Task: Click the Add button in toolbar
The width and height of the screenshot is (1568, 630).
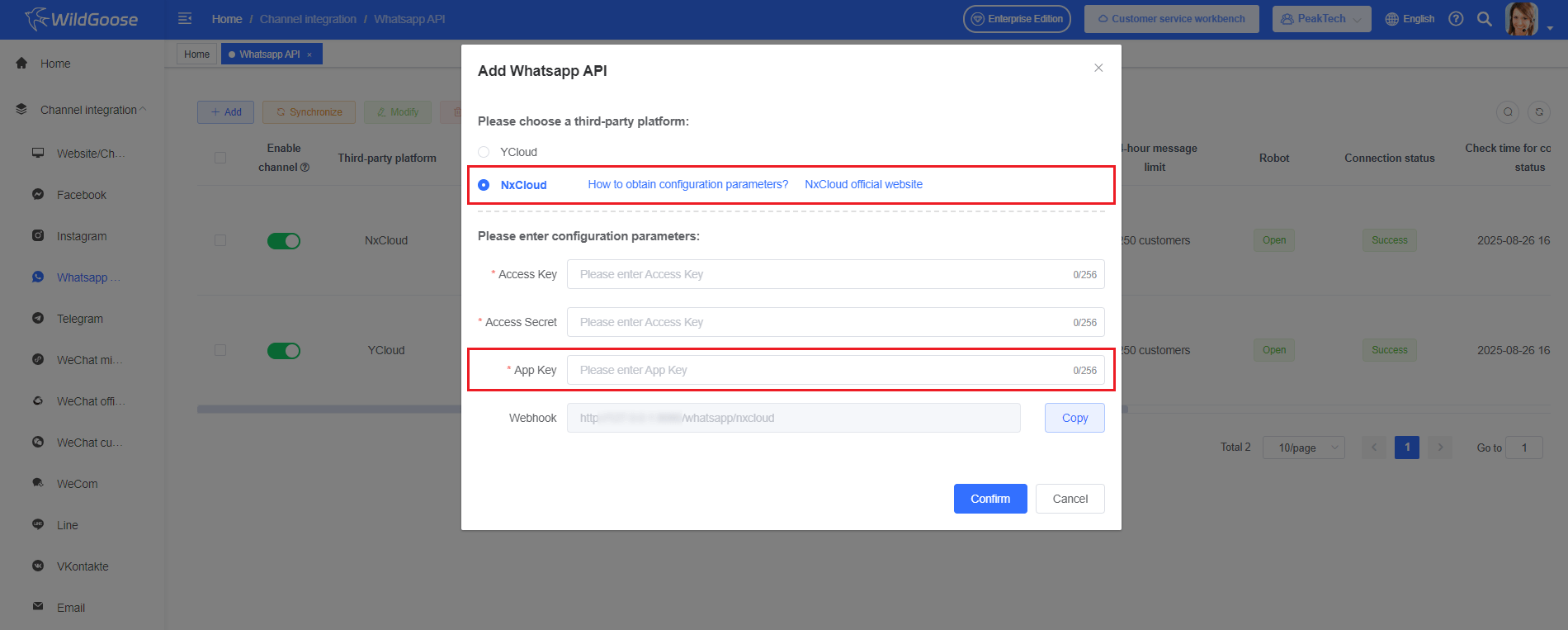Action: point(225,112)
